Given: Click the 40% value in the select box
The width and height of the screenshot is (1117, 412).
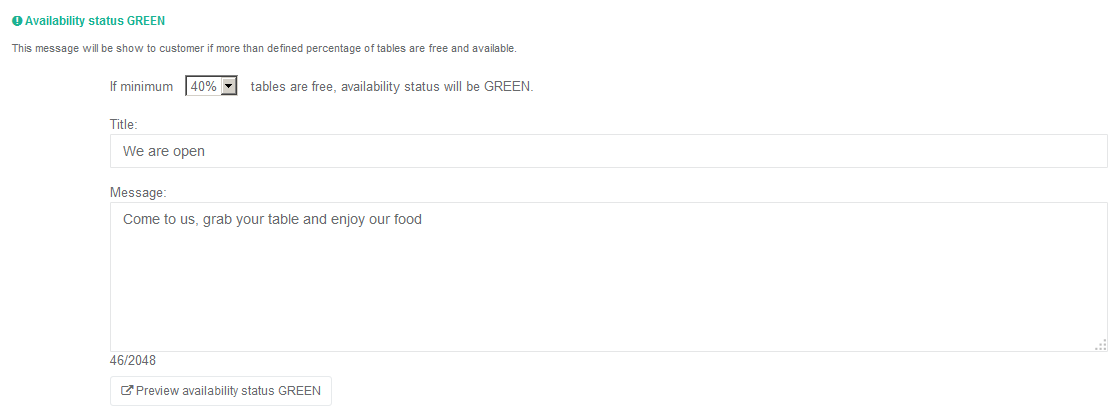Looking at the screenshot, I should tap(204, 86).
